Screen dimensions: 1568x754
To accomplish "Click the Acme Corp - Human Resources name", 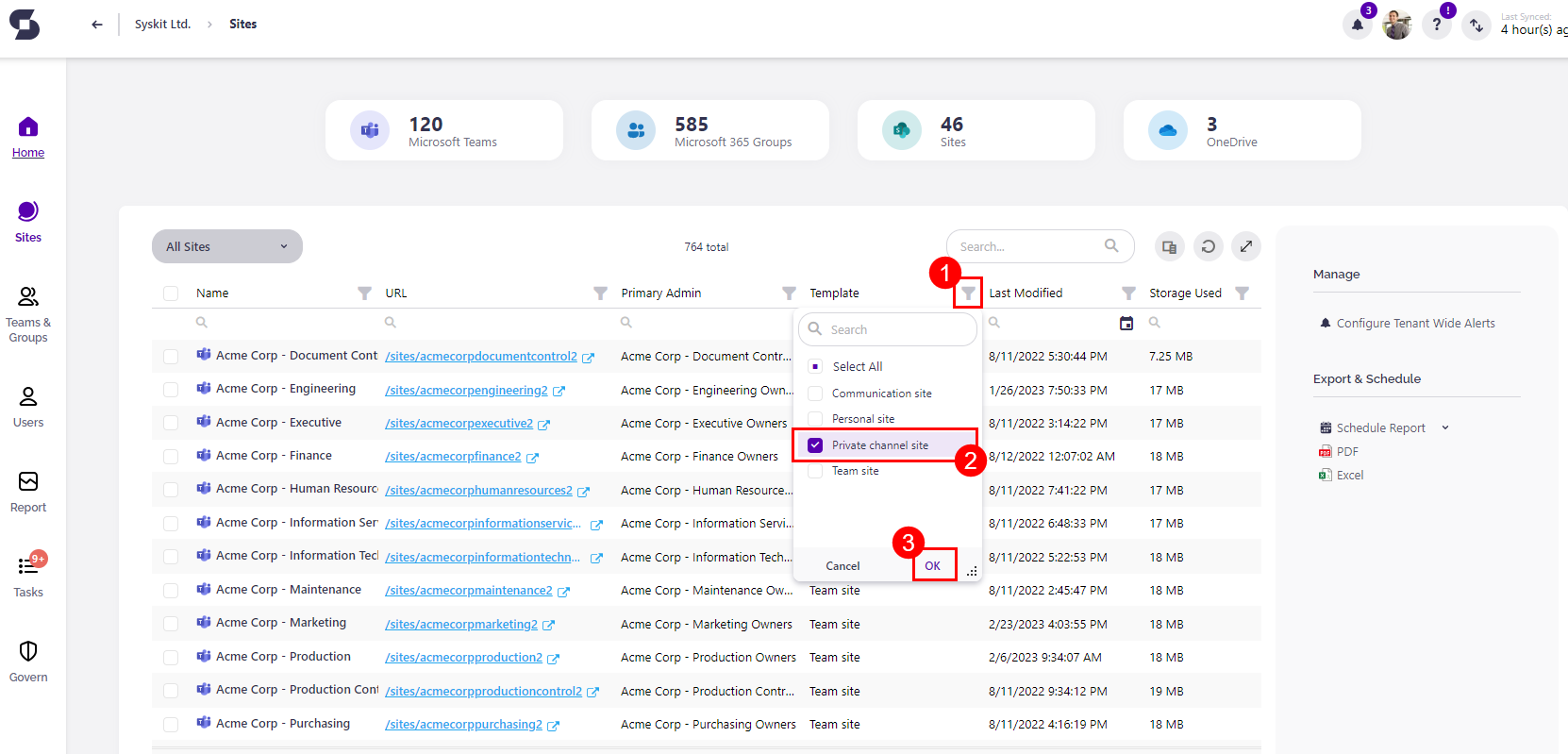I will (297, 489).
